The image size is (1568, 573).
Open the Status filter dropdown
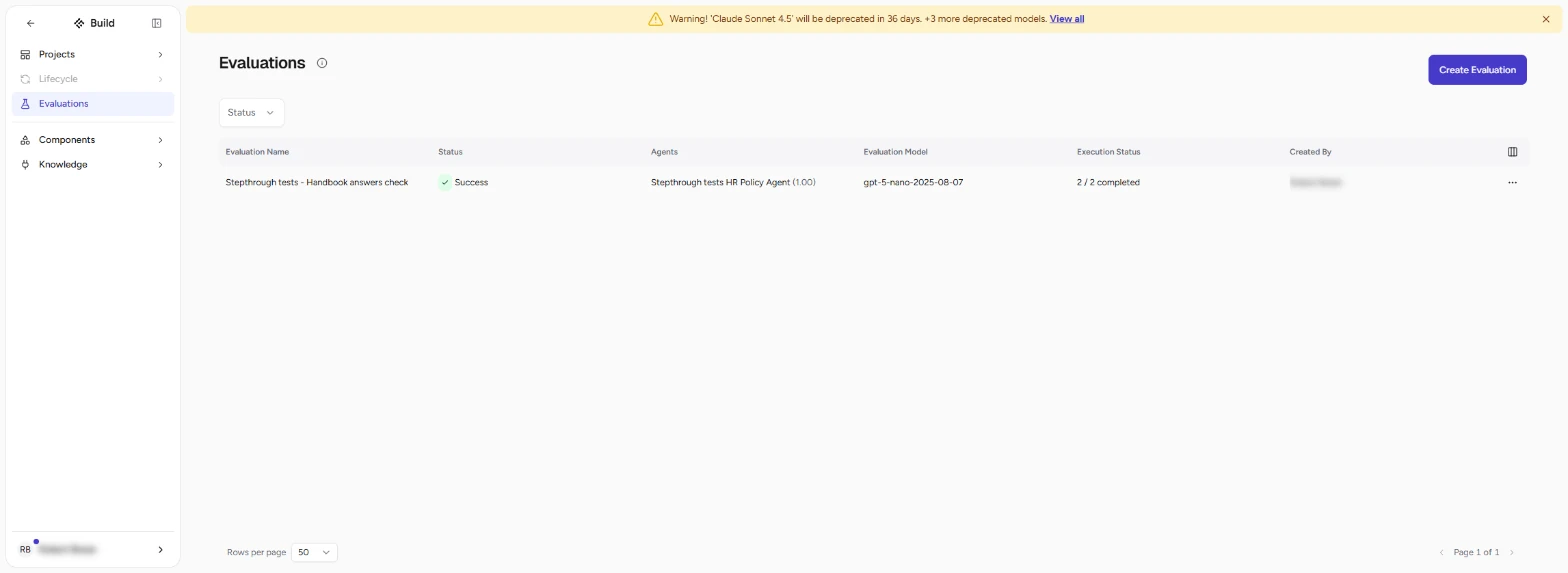(x=252, y=113)
